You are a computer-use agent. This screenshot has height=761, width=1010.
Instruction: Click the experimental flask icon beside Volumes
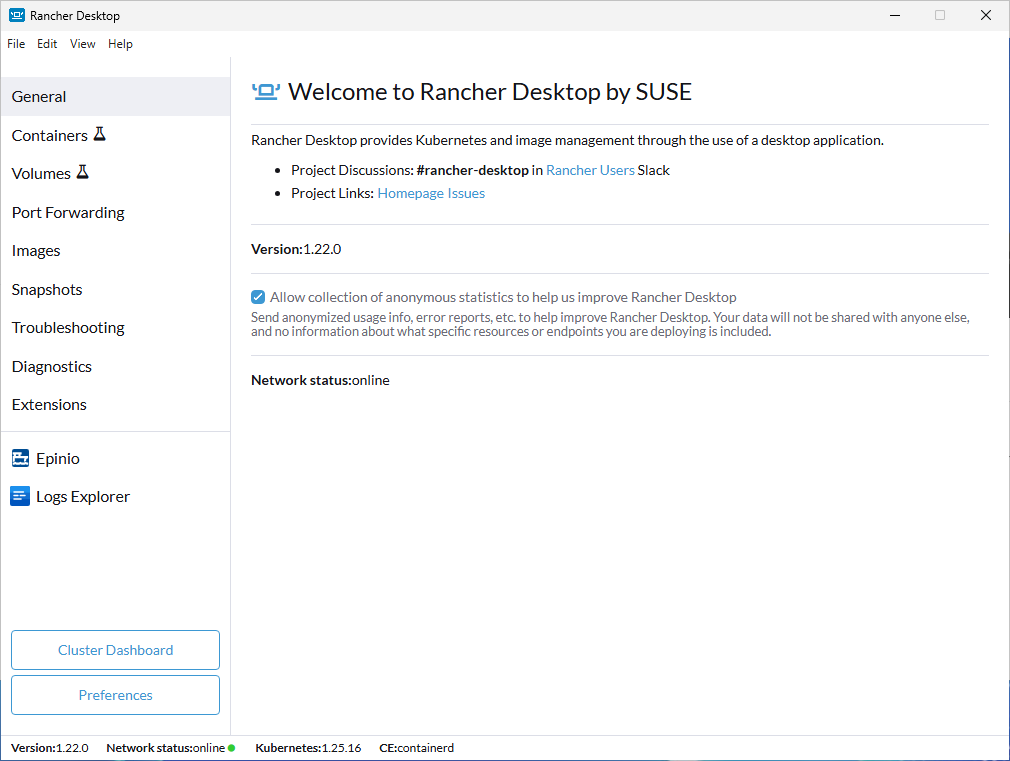(x=82, y=172)
